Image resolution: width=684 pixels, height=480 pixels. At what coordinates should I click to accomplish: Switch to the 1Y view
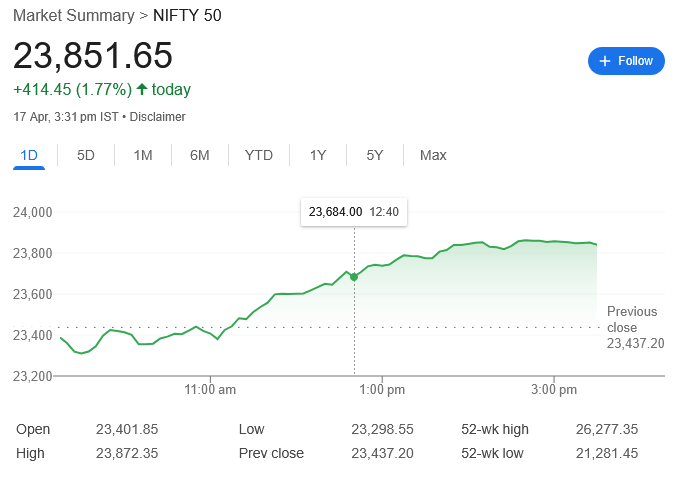(318, 155)
